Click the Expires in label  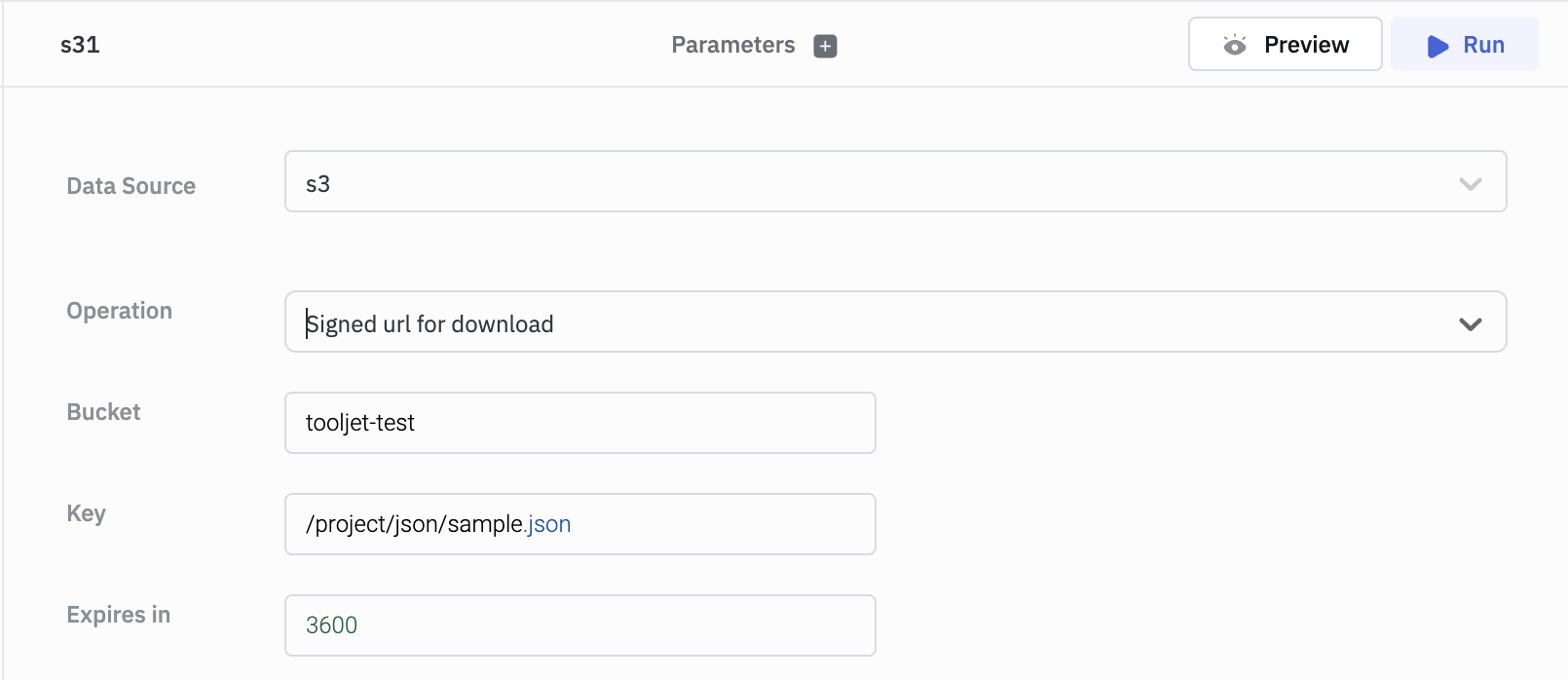[x=118, y=615]
